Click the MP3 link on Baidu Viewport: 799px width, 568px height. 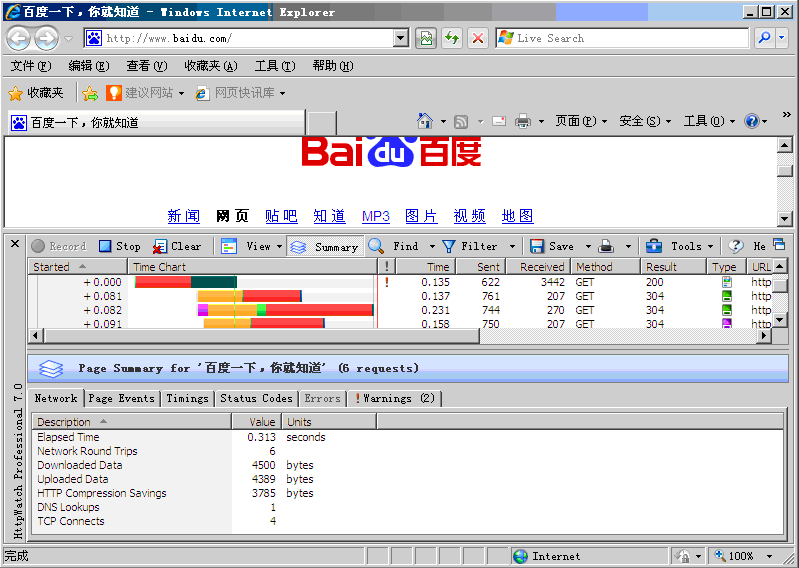[x=376, y=217]
